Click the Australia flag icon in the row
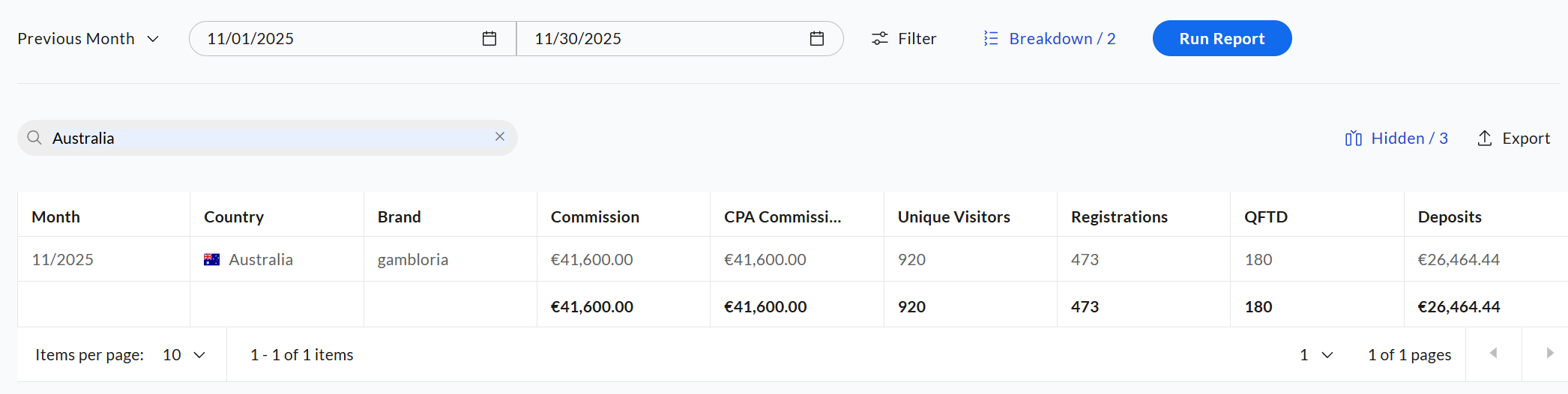Screen dimensions: 1568x394 [x=212, y=260]
